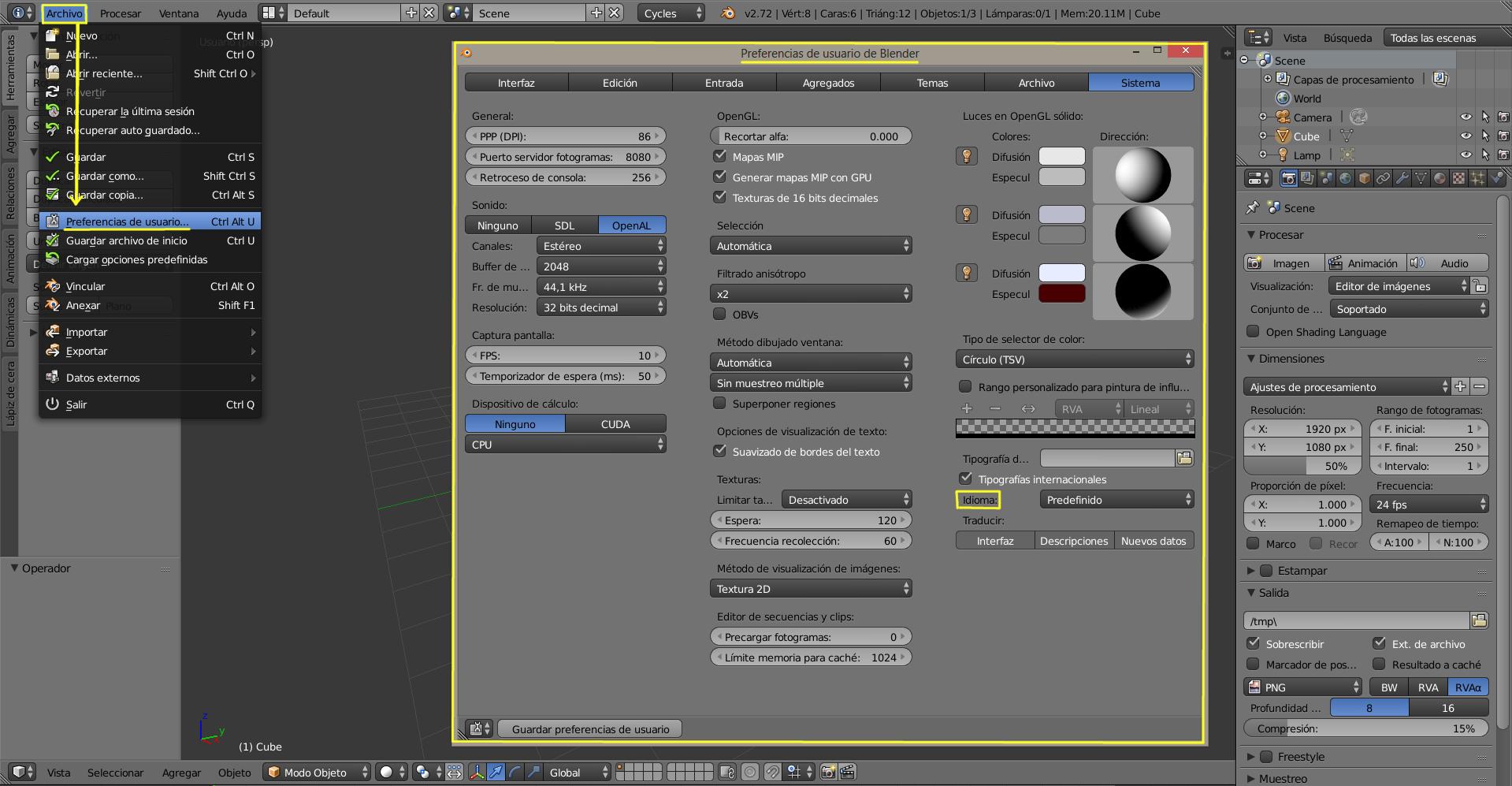Viewport: 1512px width, 786px height.
Task: Click the outliner editor type icon
Action: [1259, 37]
